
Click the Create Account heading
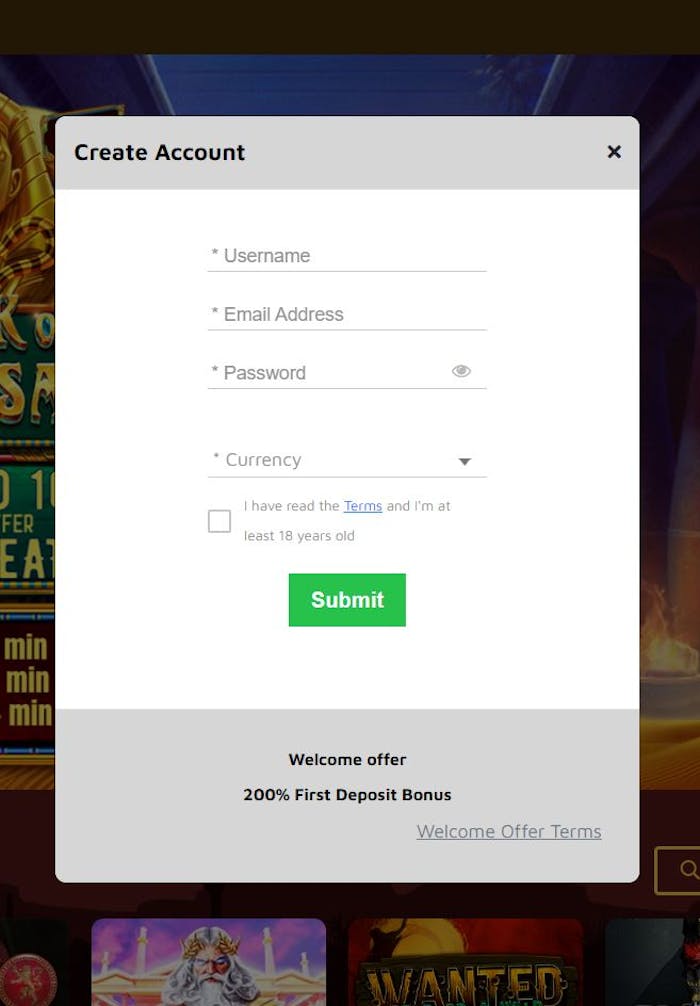point(160,152)
